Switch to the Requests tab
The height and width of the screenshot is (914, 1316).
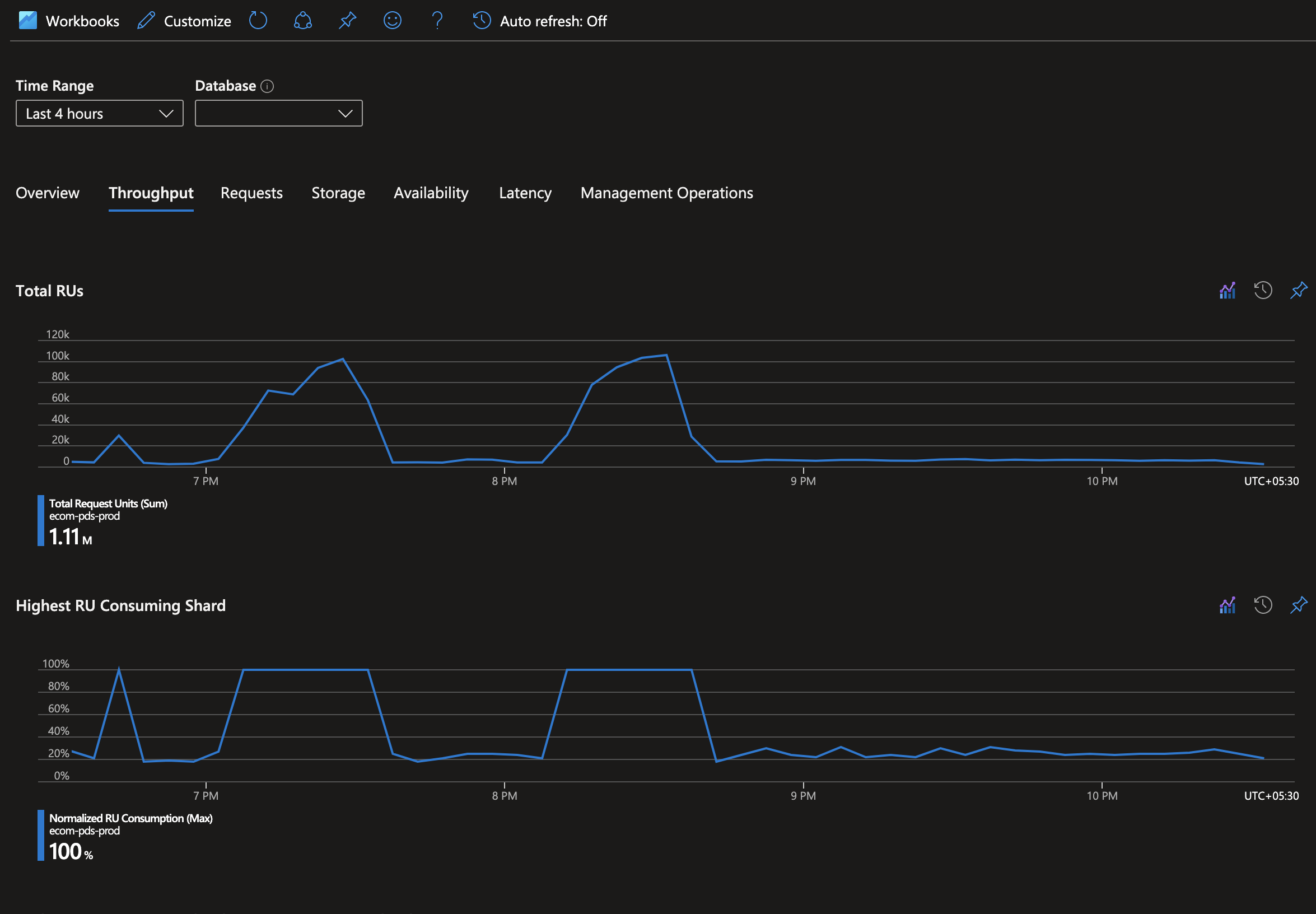(251, 193)
